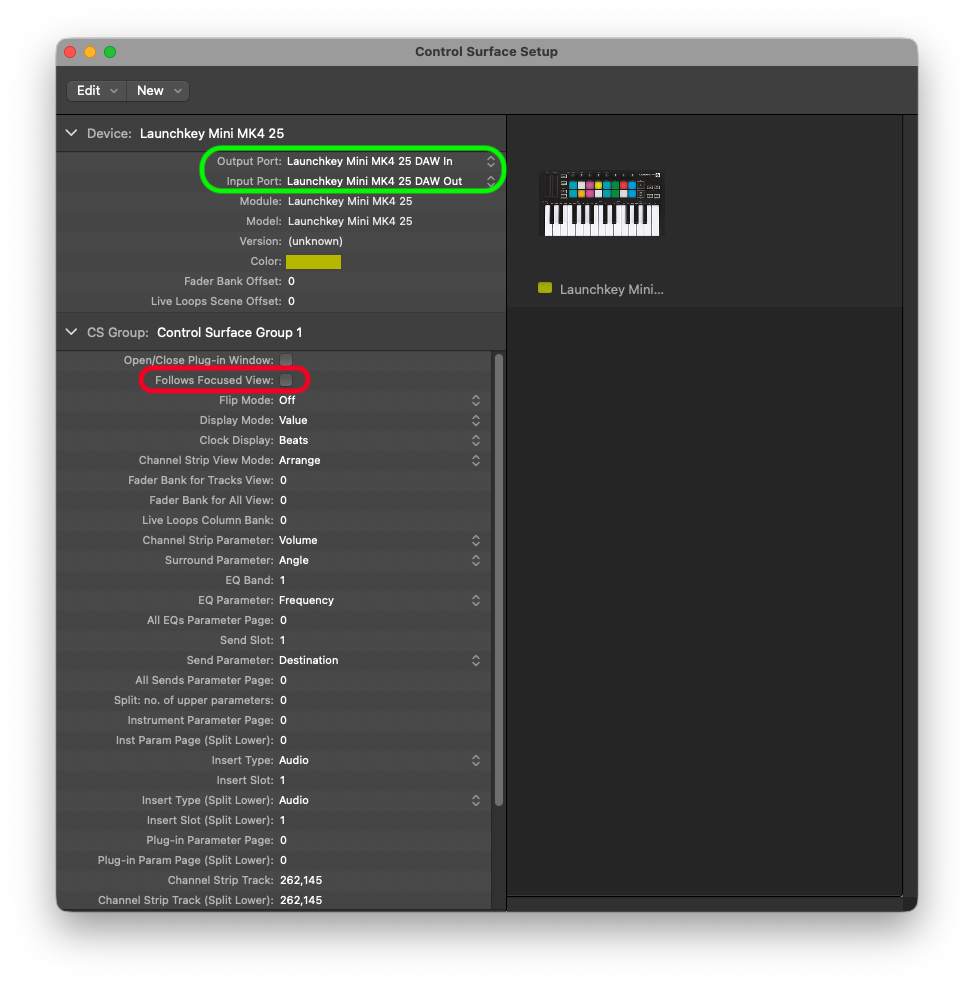The height and width of the screenshot is (986, 974).
Task: Zoom the window with the green button
Action: pyautogui.click(x=110, y=52)
